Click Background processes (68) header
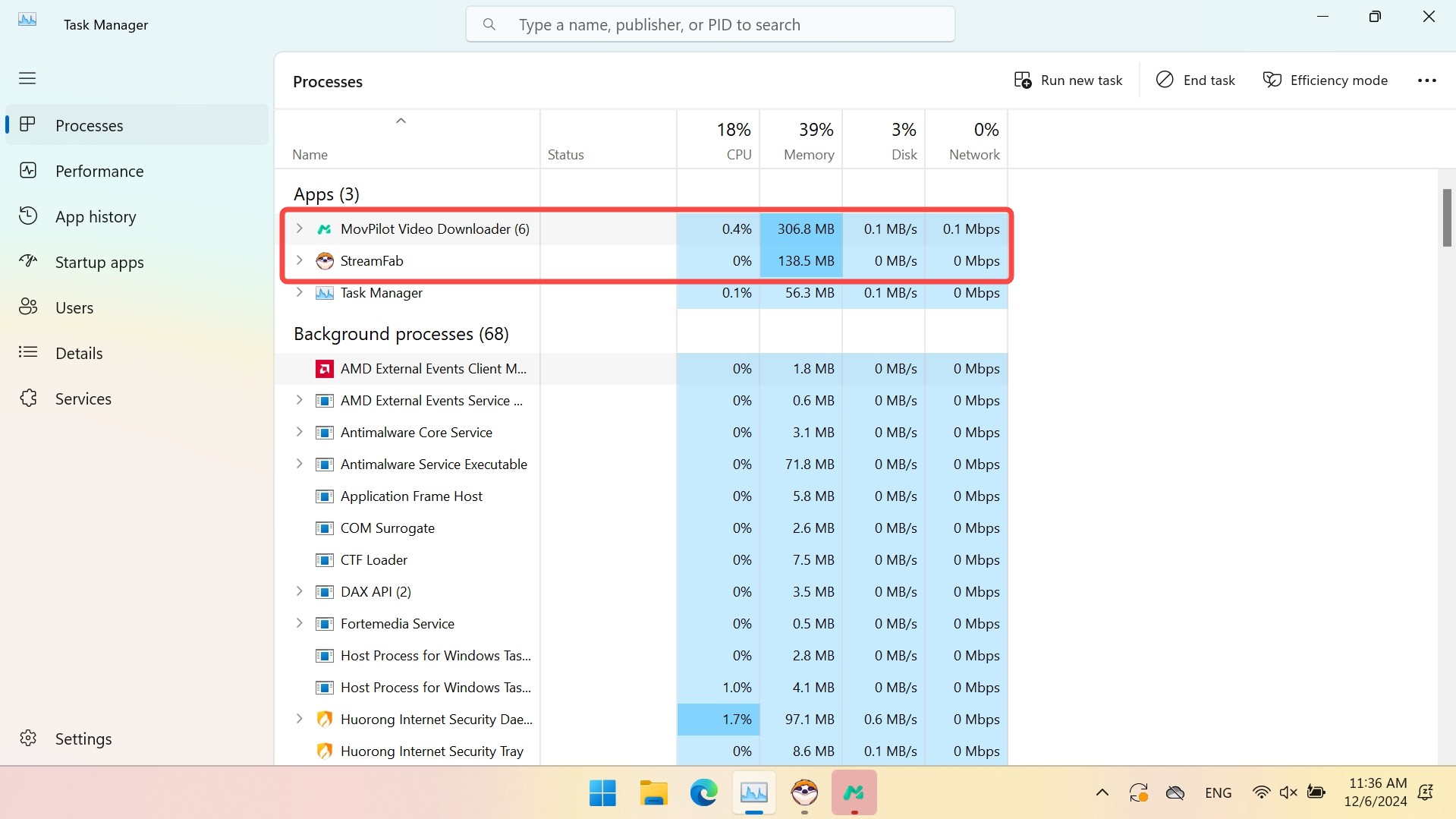Image resolution: width=1456 pixels, height=819 pixels. coord(401,334)
